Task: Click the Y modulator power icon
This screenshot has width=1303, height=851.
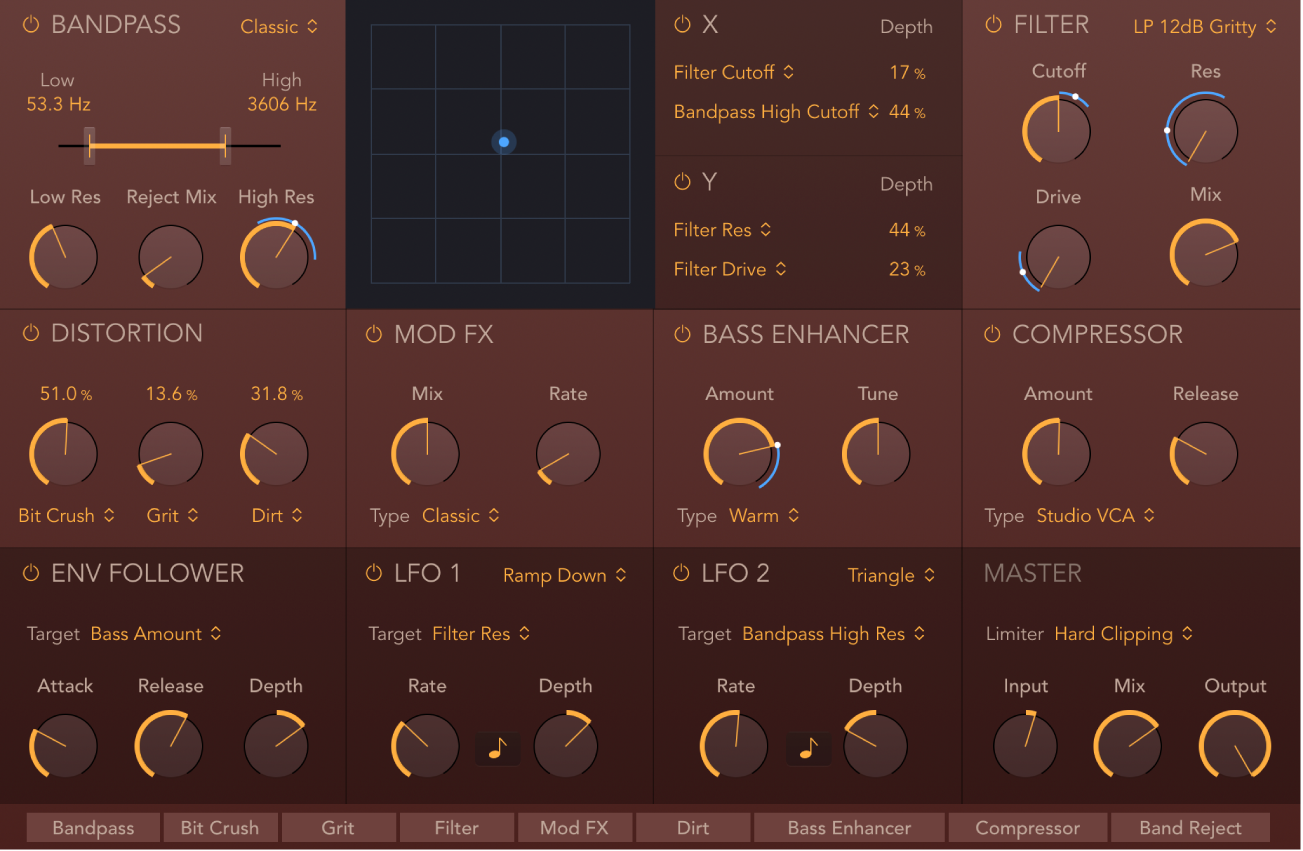Action: (683, 182)
